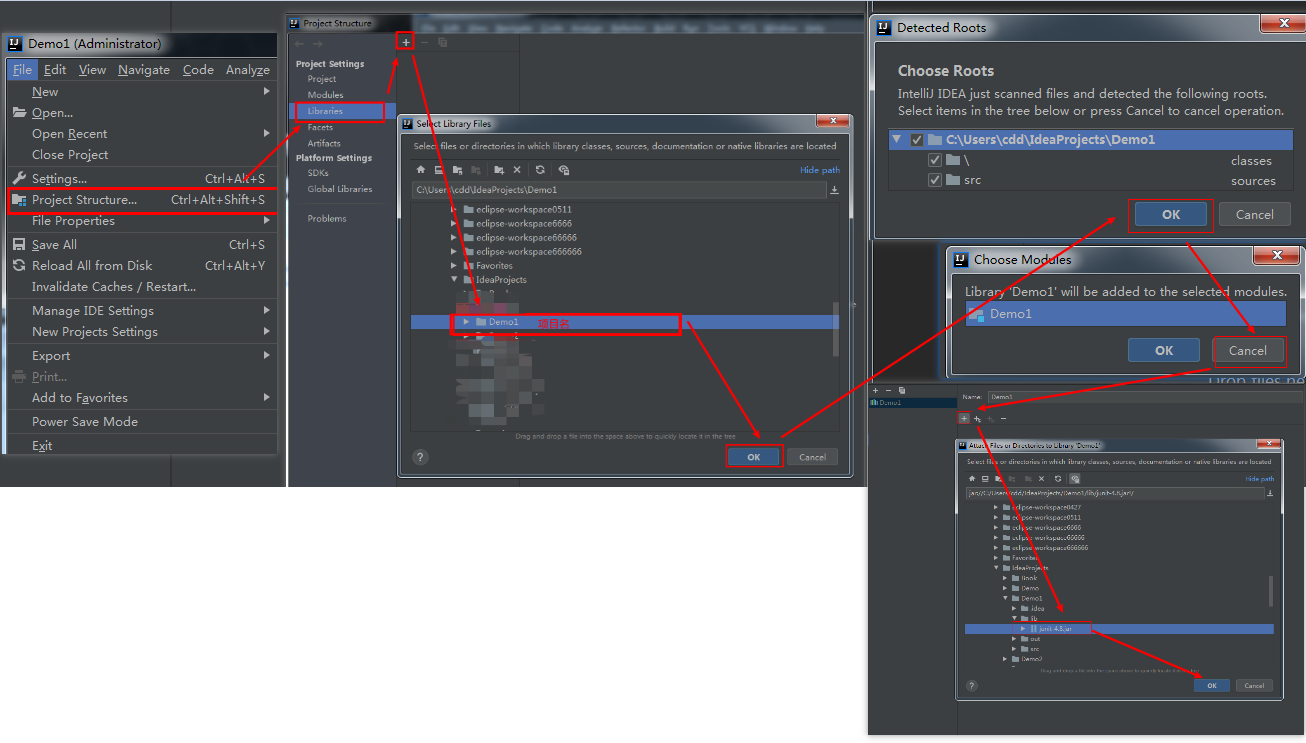Toggle show hidden files icon in Select Library Files
The width and height of the screenshot is (1306, 743).
[564, 170]
